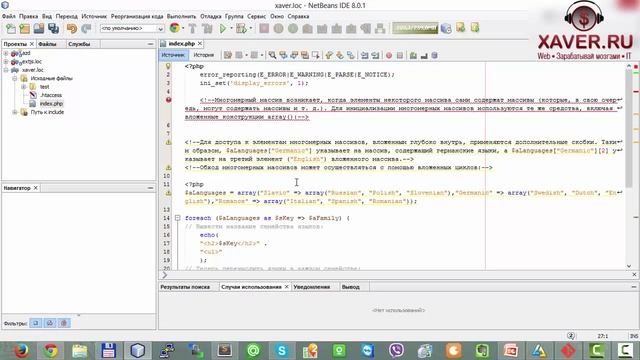Screen dimensions: 640x360
Task: Click the Redo toolbar icon
Action: tap(86, 29)
